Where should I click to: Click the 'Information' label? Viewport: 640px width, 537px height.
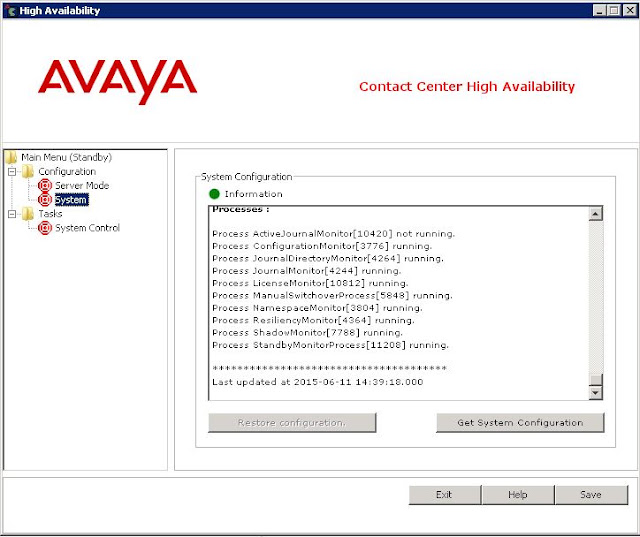coord(253,194)
